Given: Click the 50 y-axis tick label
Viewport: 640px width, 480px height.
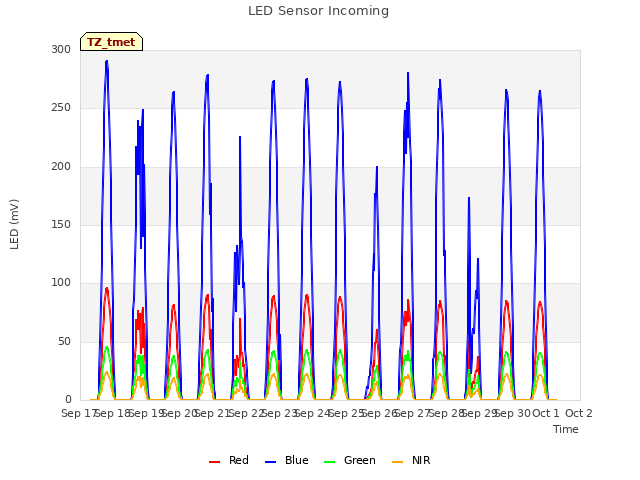Looking at the screenshot, I should tap(64, 342).
